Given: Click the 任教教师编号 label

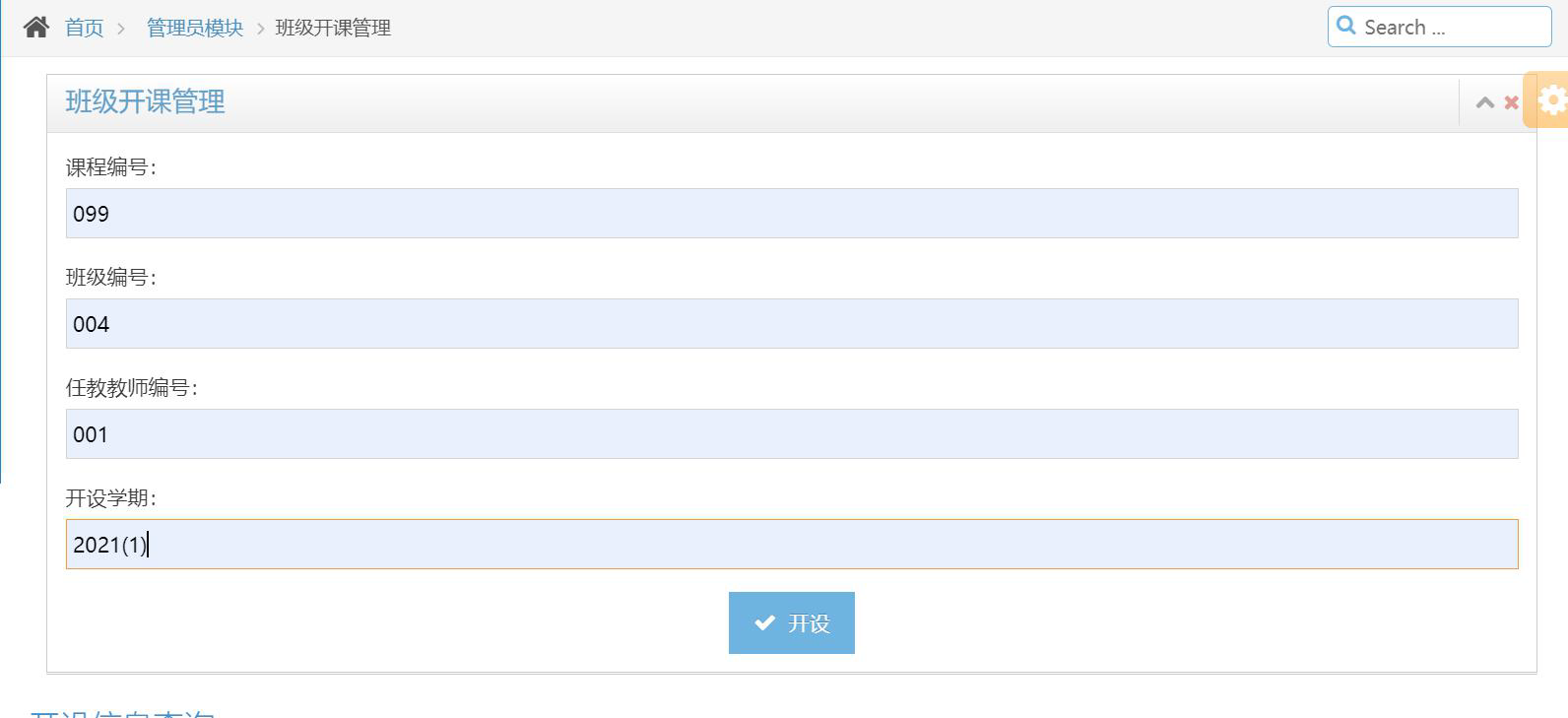Looking at the screenshot, I should pyautogui.click(x=131, y=388).
